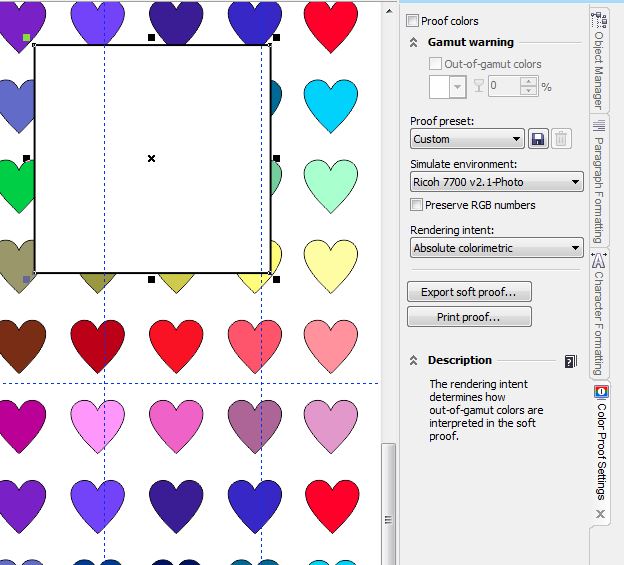Enable the Proof colors checkbox
This screenshot has height=565, width=624.
tap(412, 20)
